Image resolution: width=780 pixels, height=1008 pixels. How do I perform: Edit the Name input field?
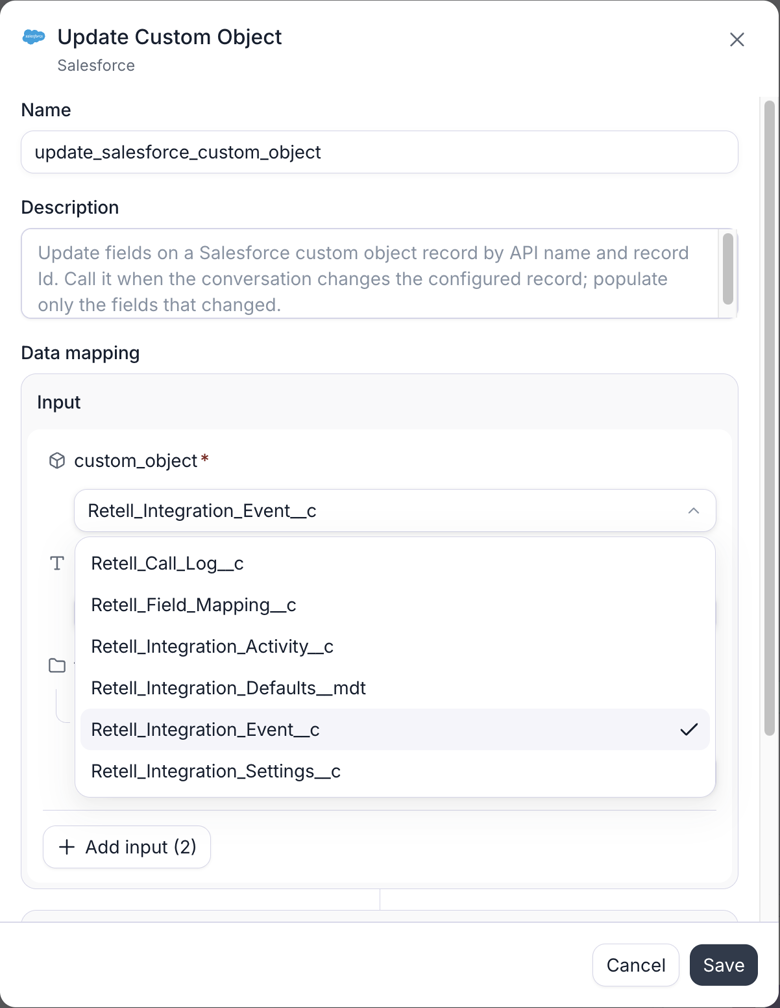(379, 152)
